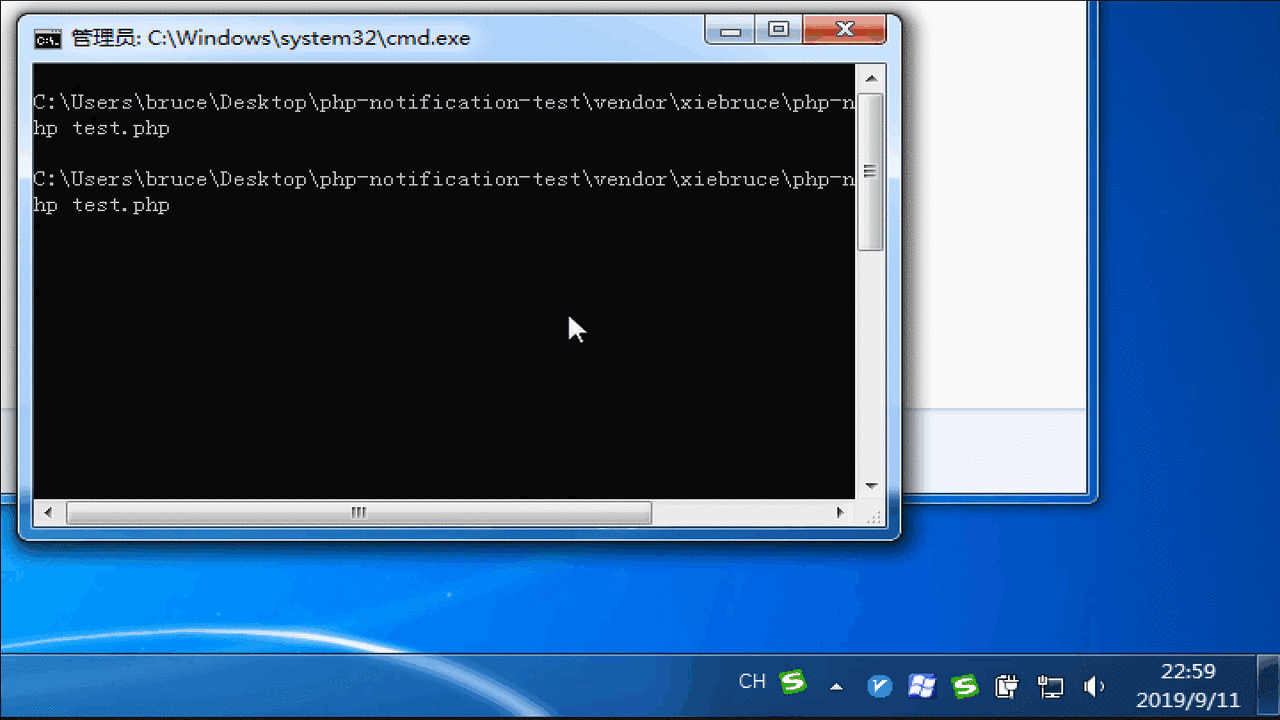Close the cmd.exe window
1280x720 pixels.
(844, 30)
